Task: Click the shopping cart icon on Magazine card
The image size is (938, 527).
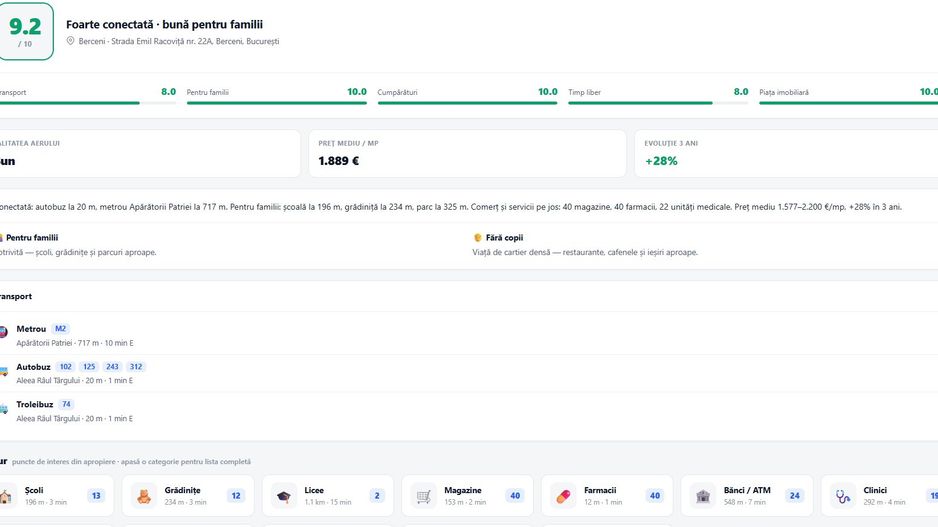Action: [x=424, y=496]
